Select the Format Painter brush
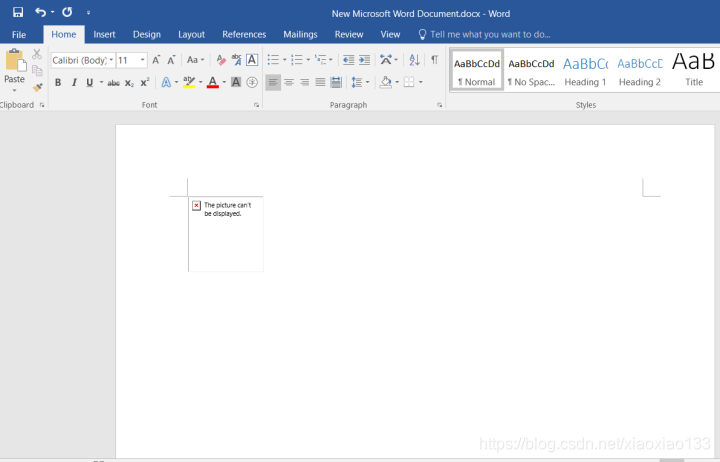Image resolution: width=720 pixels, height=462 pixels. click(x=37, y=87)
